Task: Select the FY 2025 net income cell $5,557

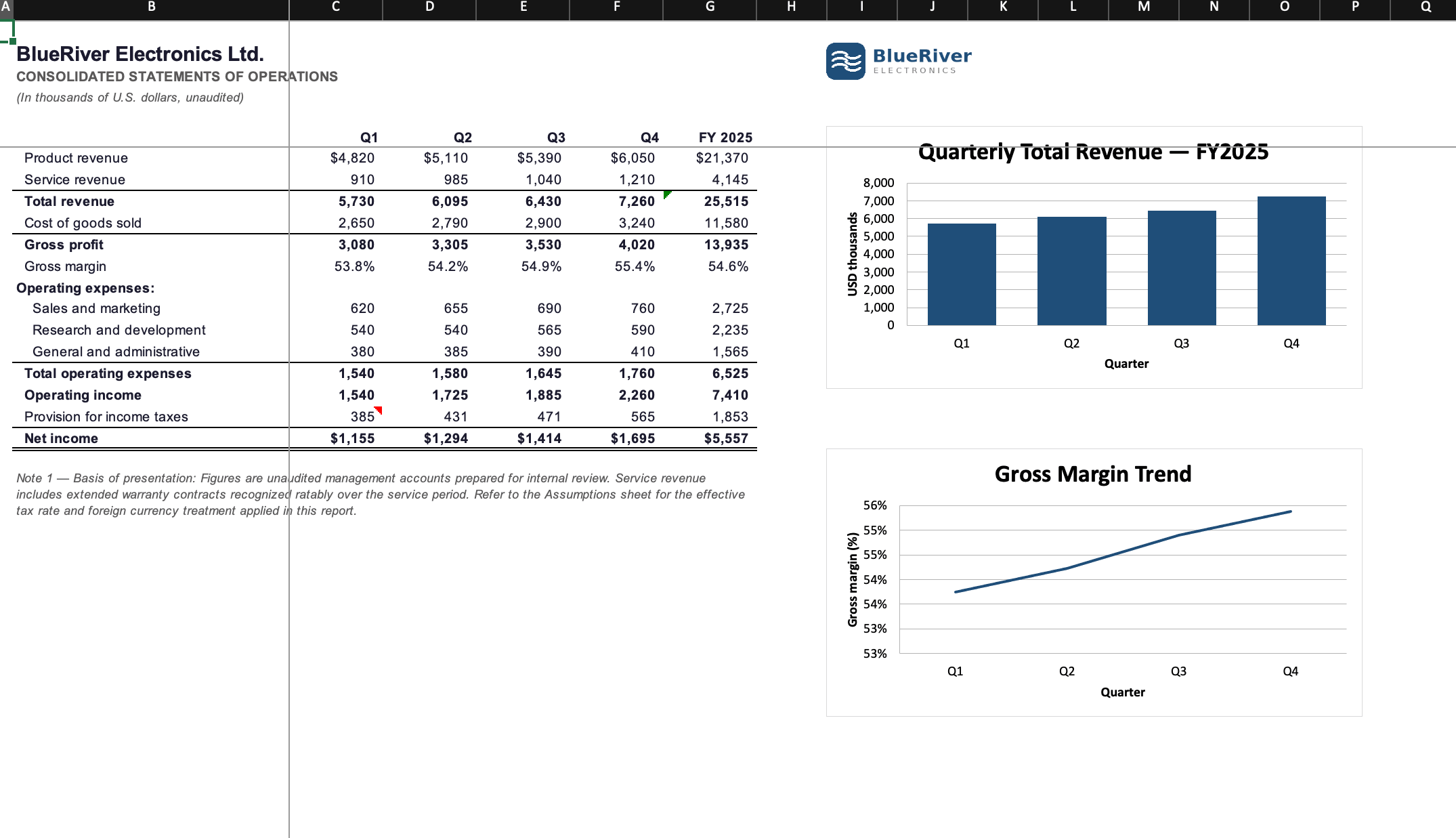Action: click(710, 438)
